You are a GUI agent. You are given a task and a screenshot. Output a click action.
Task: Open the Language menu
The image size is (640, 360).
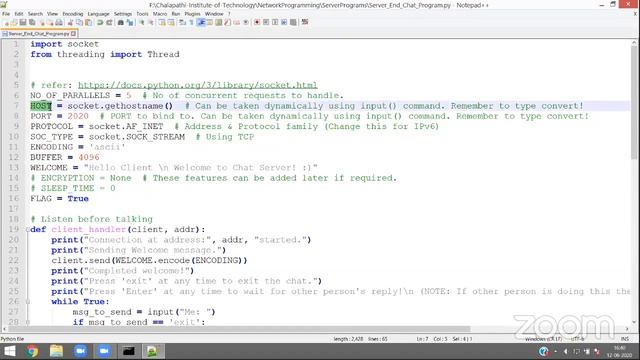98,14
